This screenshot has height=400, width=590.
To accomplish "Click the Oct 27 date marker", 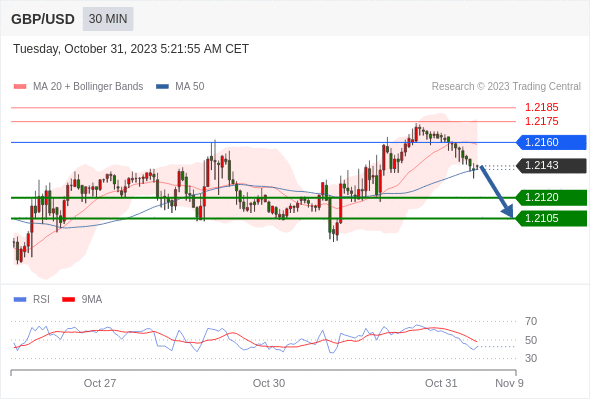I will pyautogui.click(x=100, y=383).
